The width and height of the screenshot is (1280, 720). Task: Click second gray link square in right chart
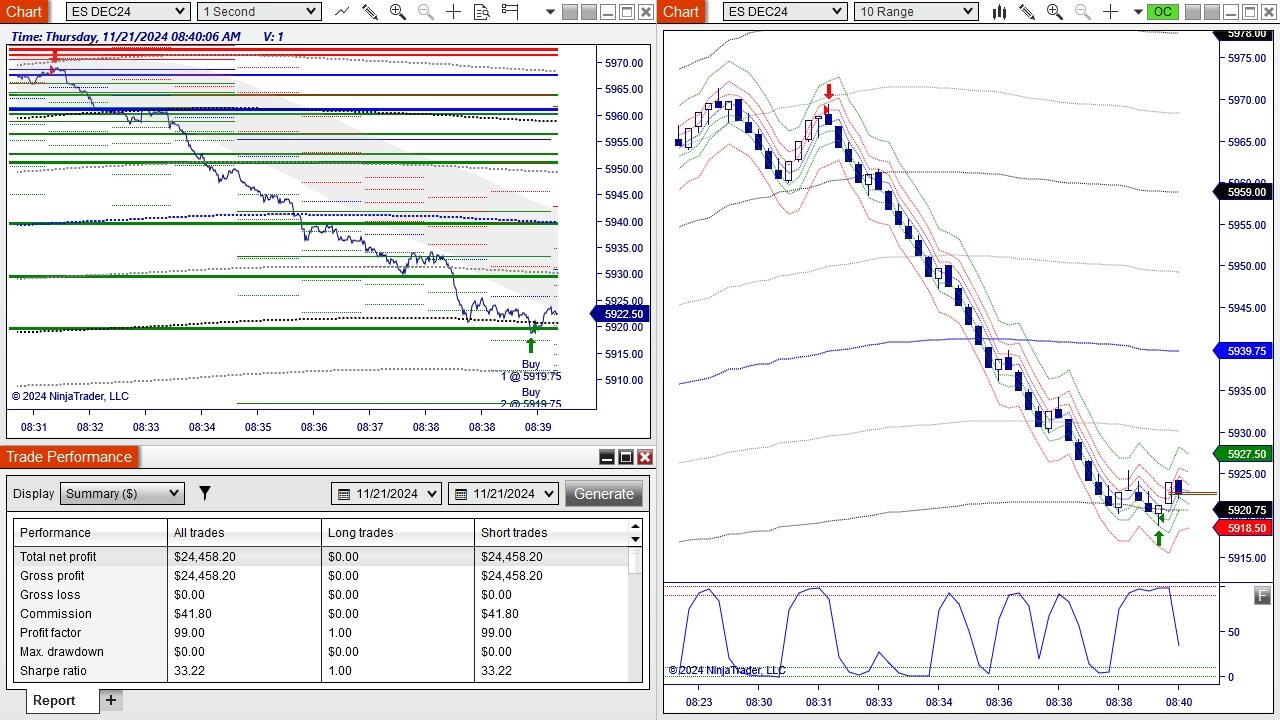pos(1211,12)
